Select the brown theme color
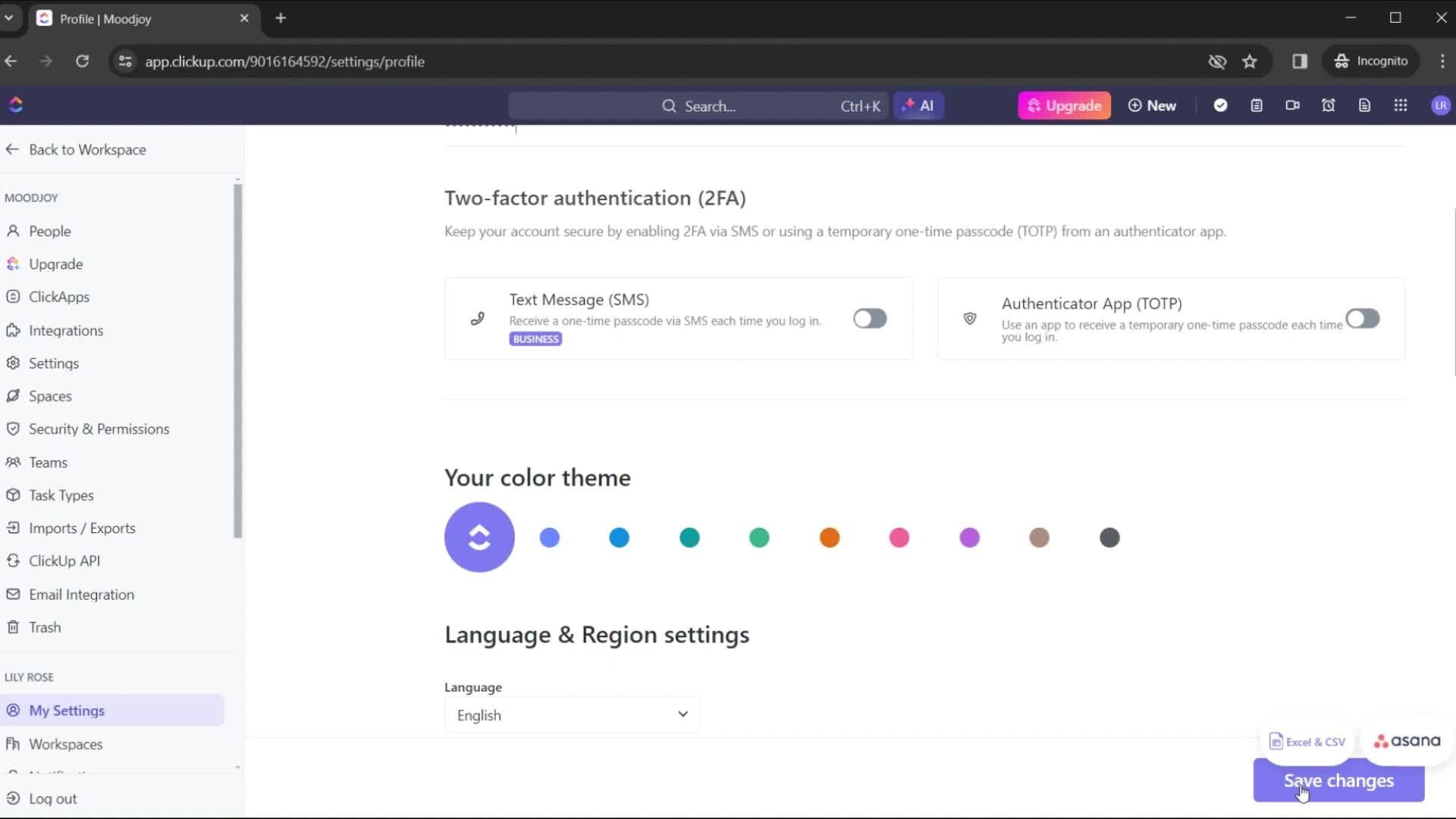 coord(1040,538)
